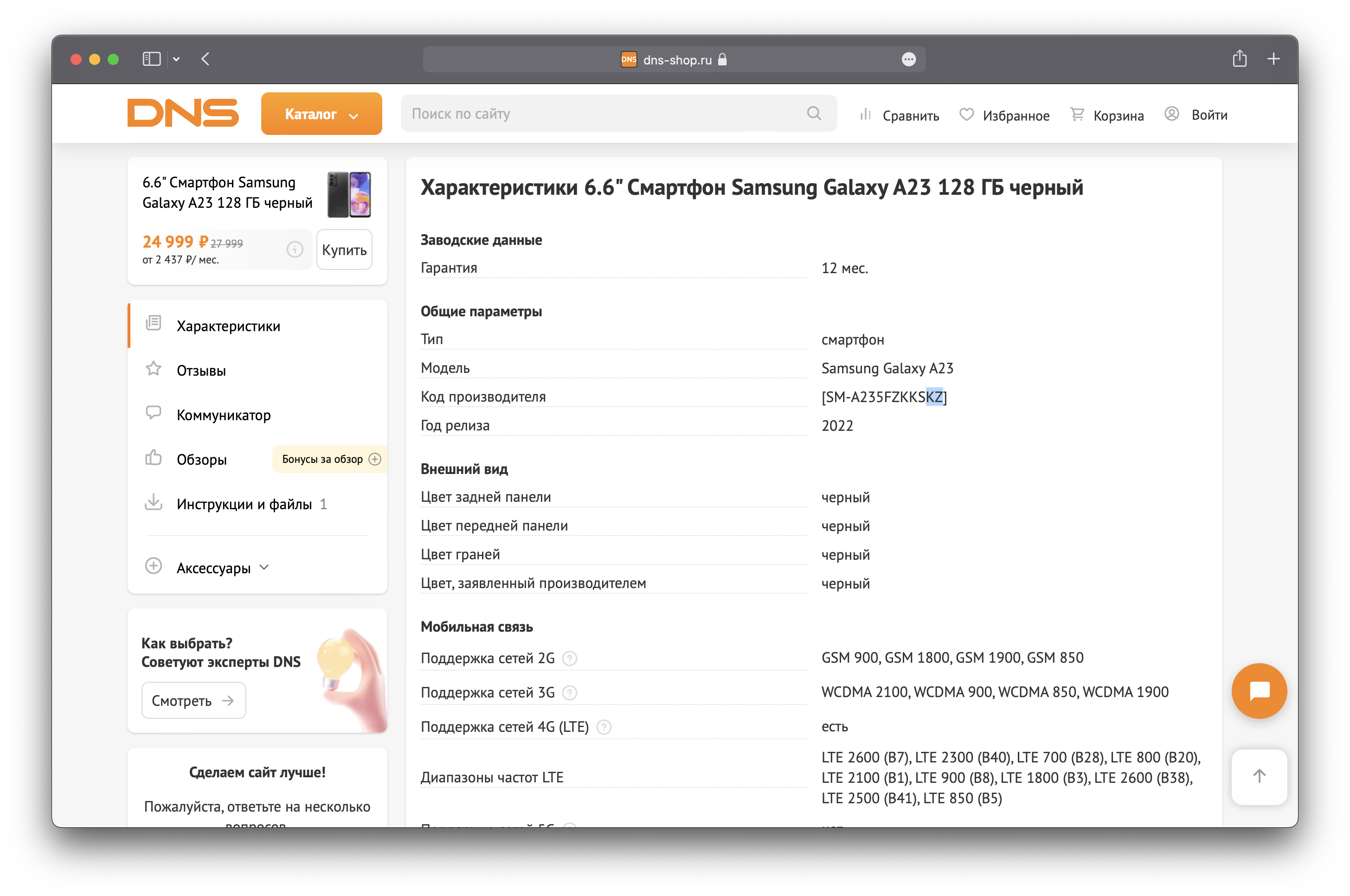This screenshot has width=1350, height=896.
Task: Click the manufacturer code [SM-A235FZKKSKZ]
Action: pyautogui.click(x=884, y=397)
